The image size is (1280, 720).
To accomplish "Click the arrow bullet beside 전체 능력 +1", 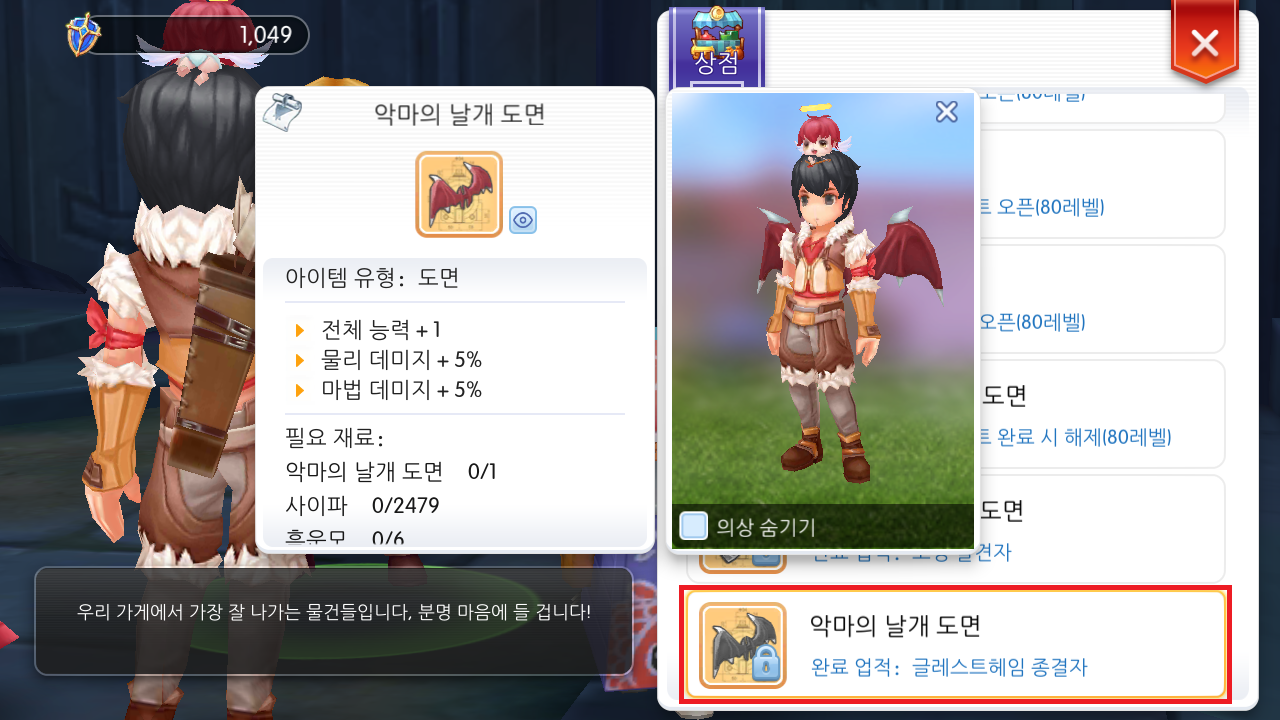I will 299,331.
